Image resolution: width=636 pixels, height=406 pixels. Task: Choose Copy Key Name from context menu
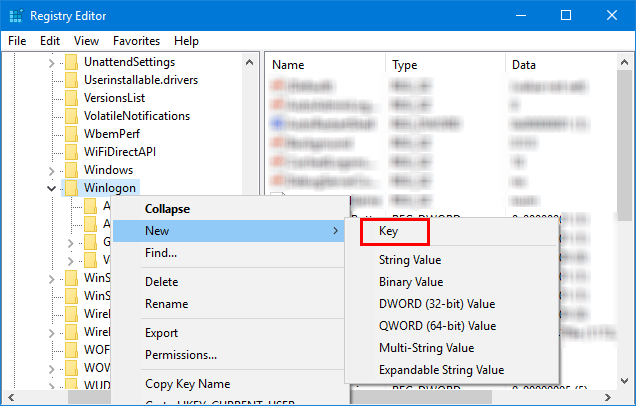point(187,384)
